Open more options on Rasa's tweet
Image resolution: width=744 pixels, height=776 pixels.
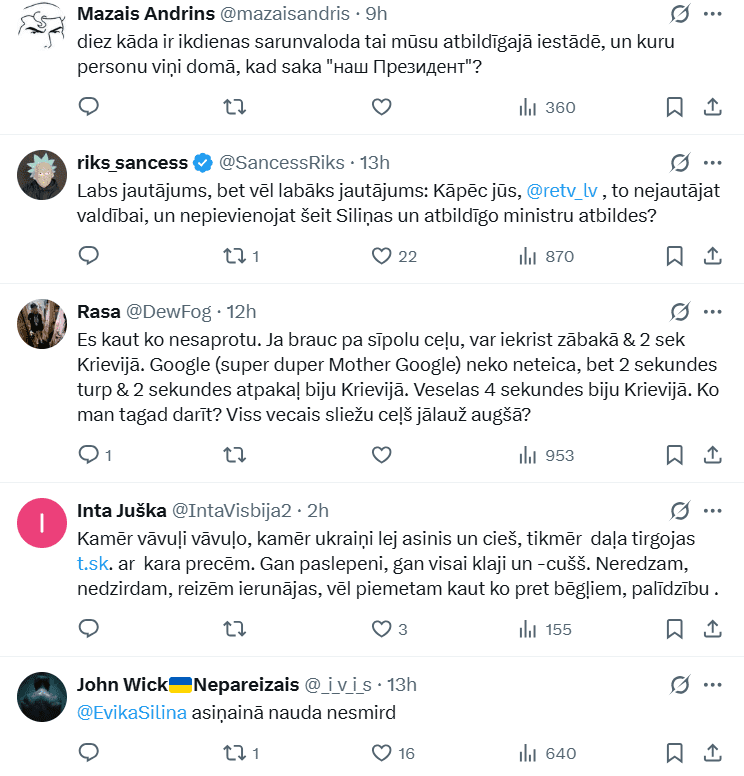click(x=713, y=312)
